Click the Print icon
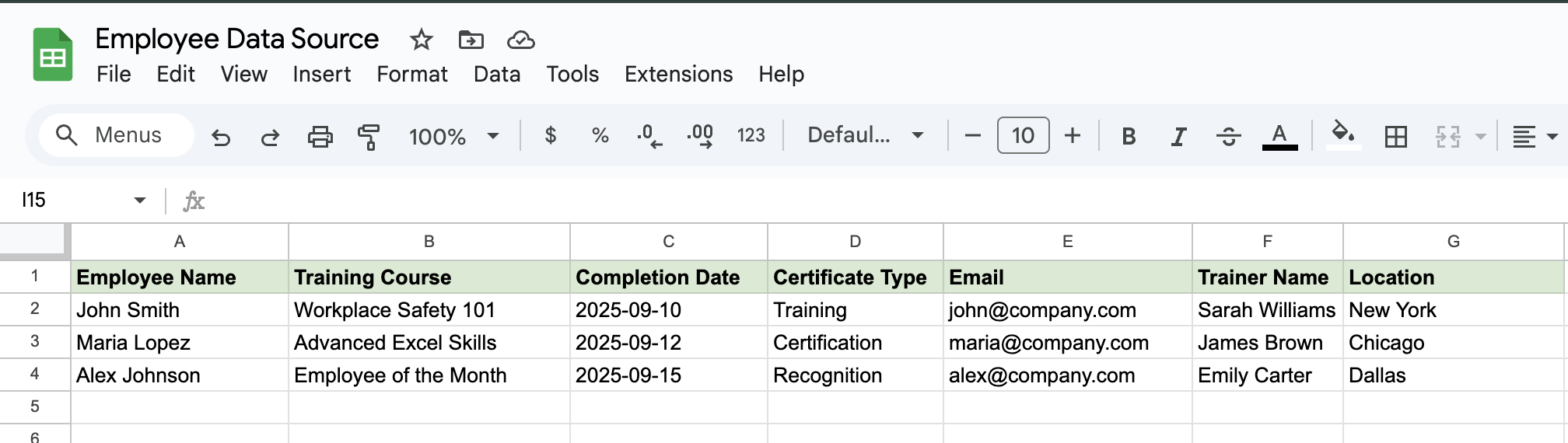Screen dimensions: 1568x443 [x=320, y=137]
